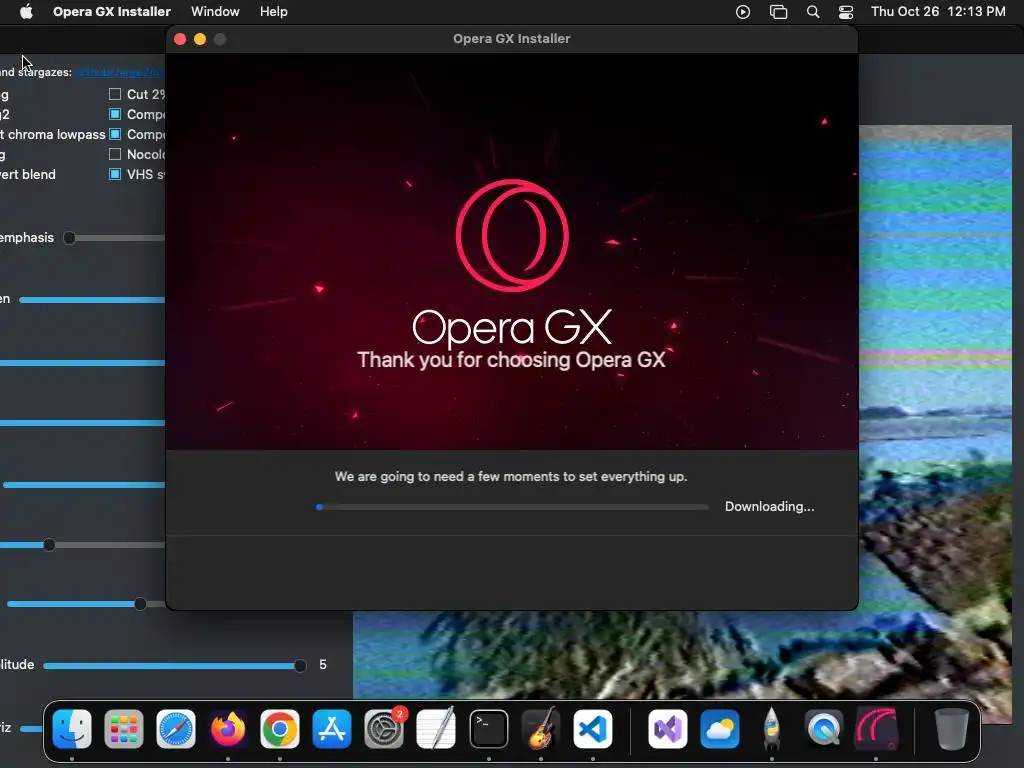This screenshot has width=1024, height=768.
Task: Open the QuickTime Q icon in dock
Action: (824, 729)
